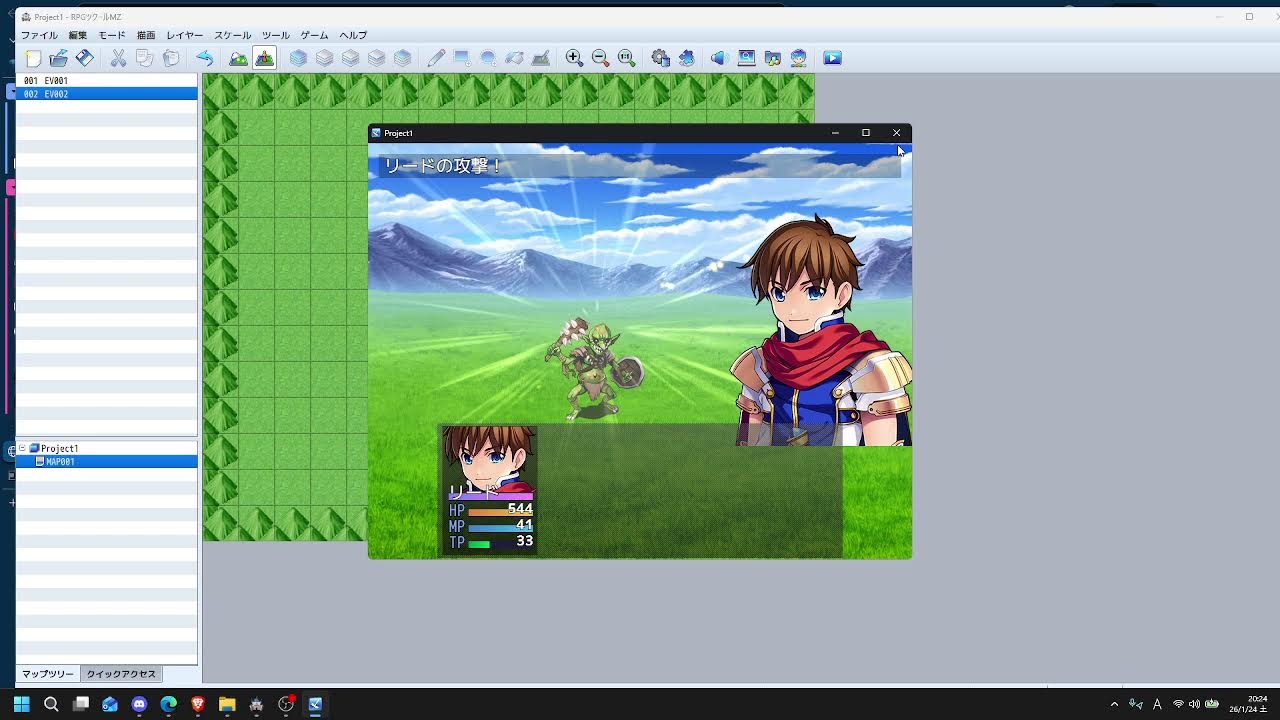Image resolution: width=1280 pixels, height=720 pixels.
Task: Open the ファイル menu
Action: pos(40,35)
